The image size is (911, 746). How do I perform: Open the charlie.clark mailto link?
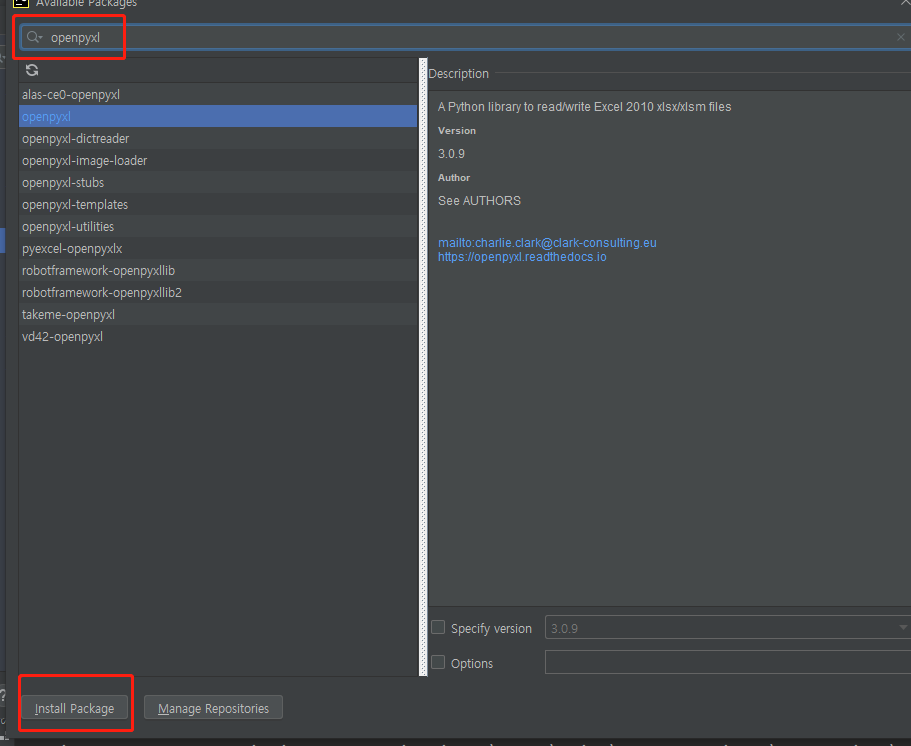547,243
